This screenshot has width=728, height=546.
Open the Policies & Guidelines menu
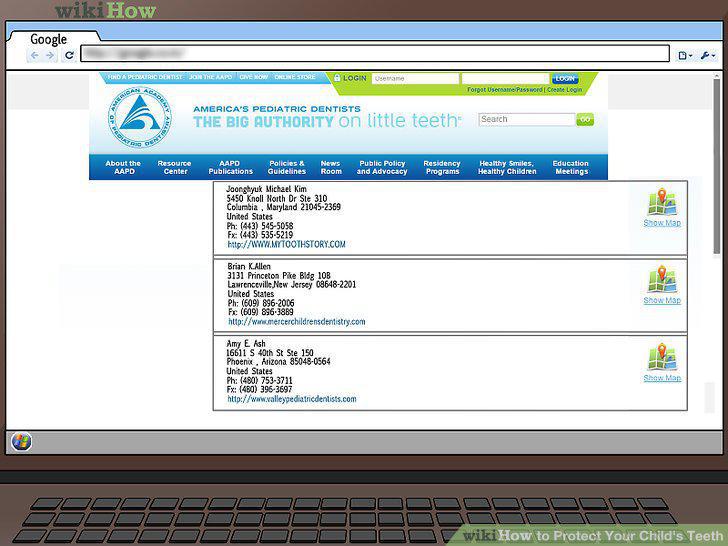click(x=287, y=167)
